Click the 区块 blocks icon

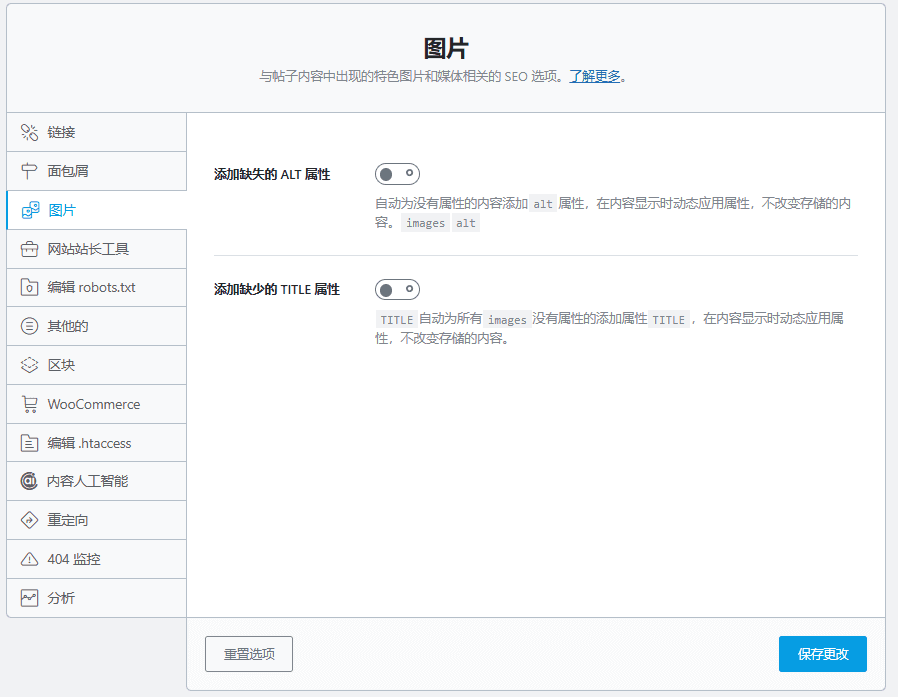(x=29, y=365)
